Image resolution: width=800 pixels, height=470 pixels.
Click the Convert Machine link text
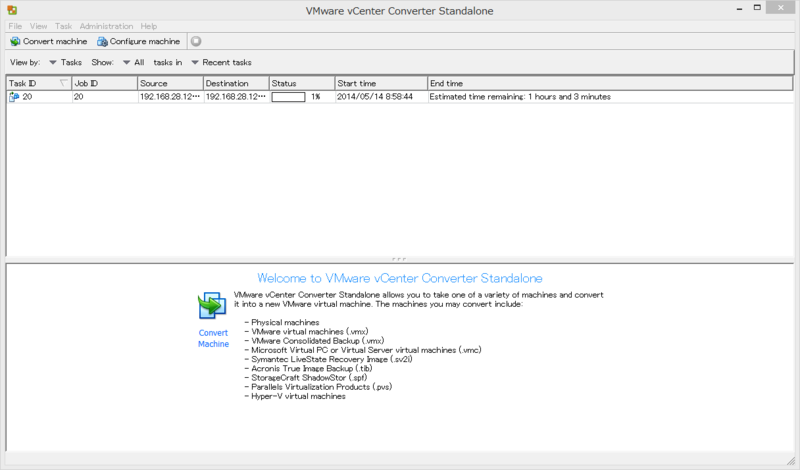(213, 338)
